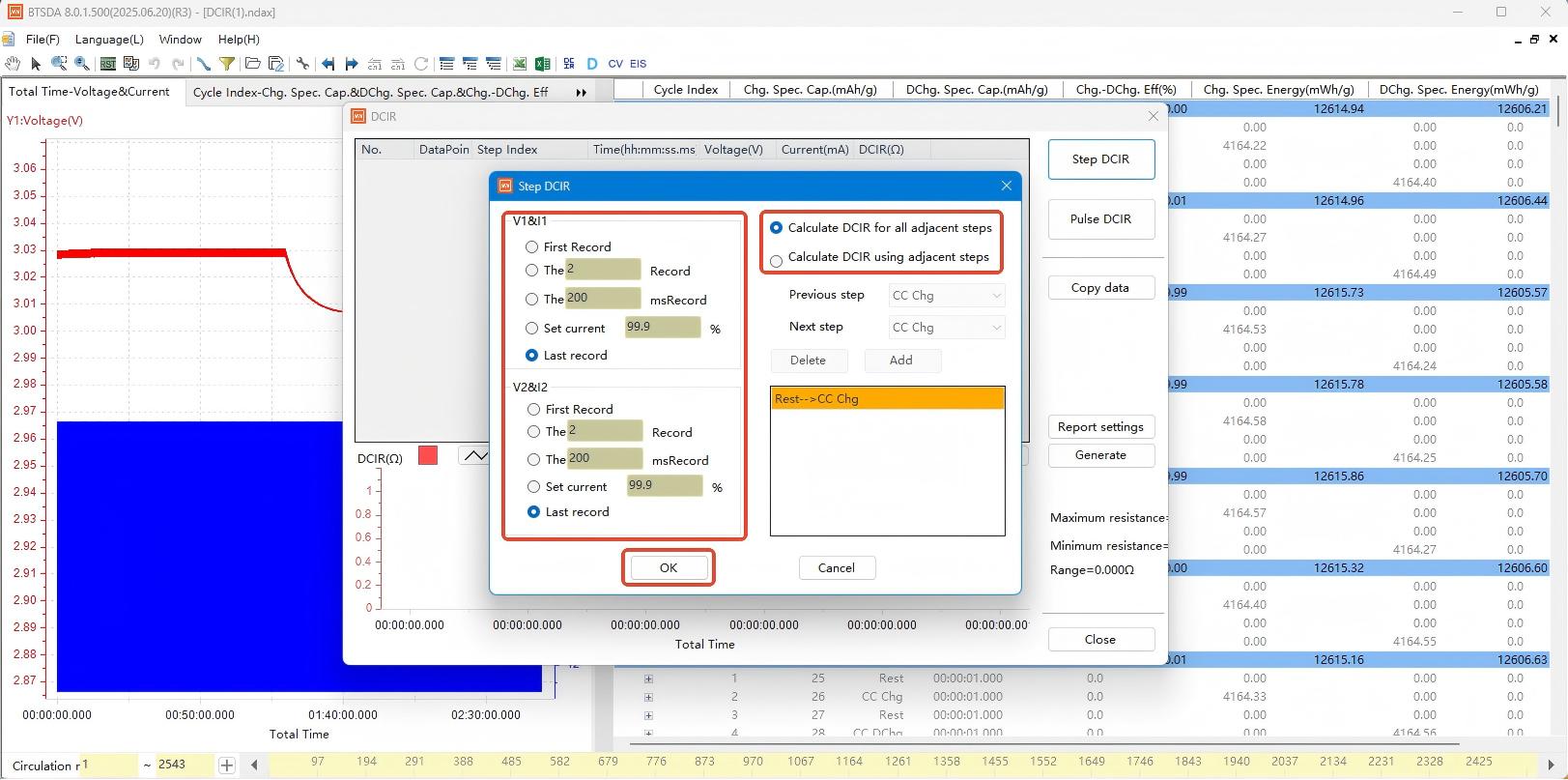
Task: Select V2&I2 First Record radio option
Action: pos(533,410)
